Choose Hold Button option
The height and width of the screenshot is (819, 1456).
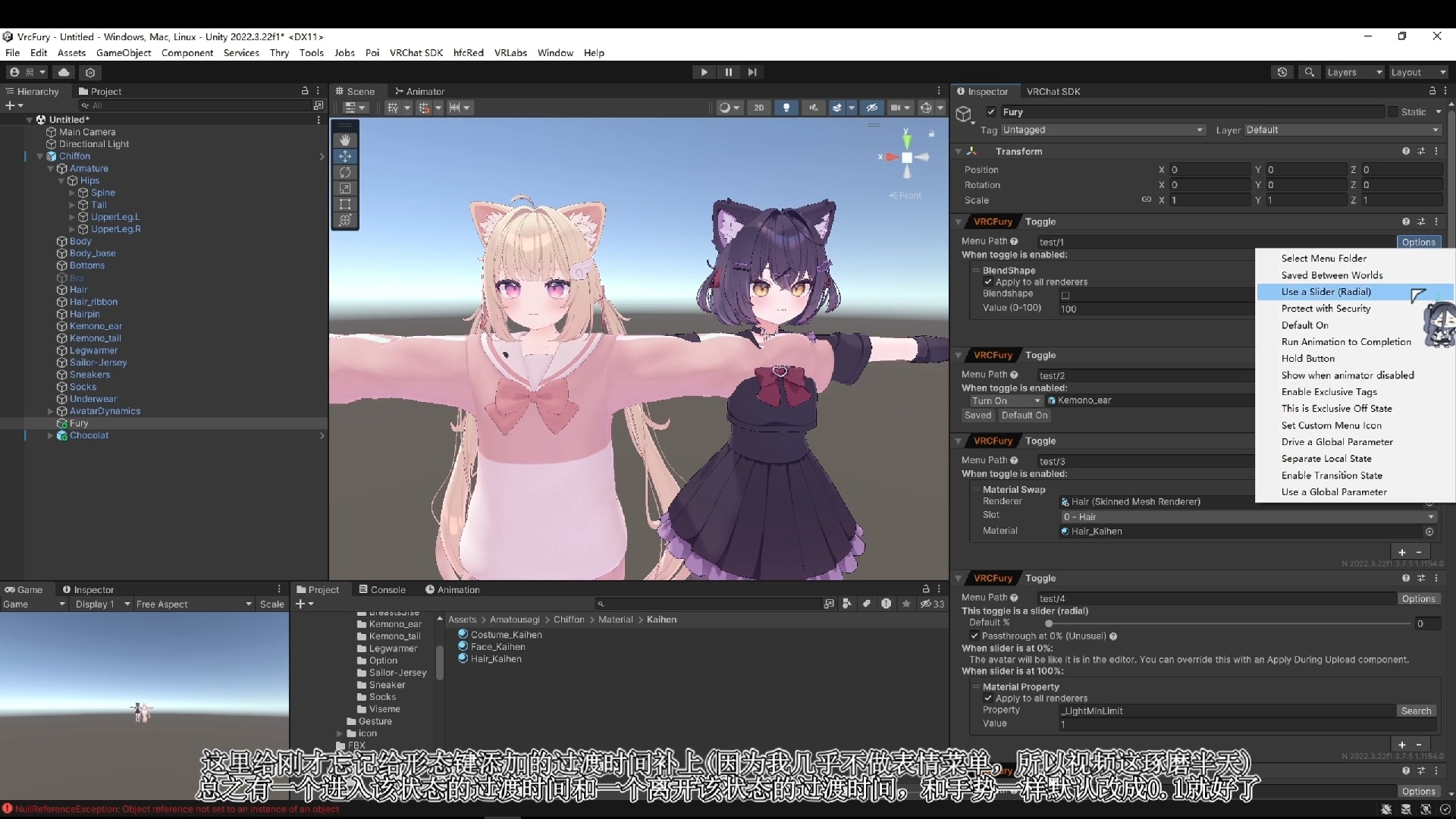coord(1356,359)
